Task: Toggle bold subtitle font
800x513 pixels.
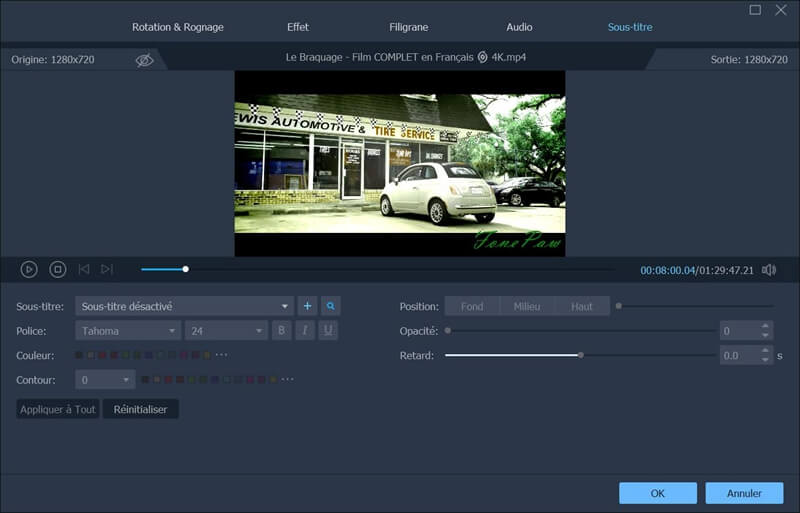Action: pyautogui.click(x=282, y=331)
